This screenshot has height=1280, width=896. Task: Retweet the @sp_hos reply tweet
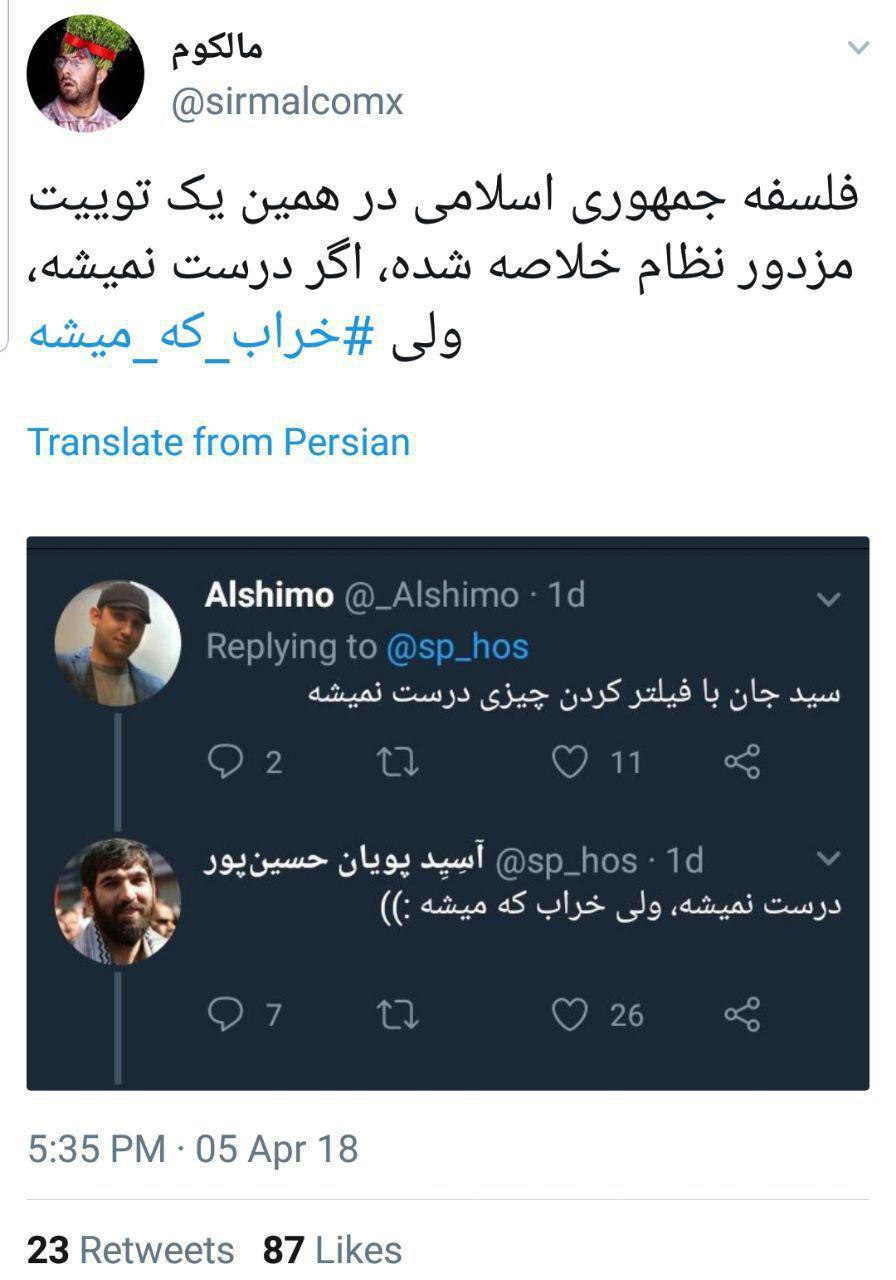(x=398, y=1015)
